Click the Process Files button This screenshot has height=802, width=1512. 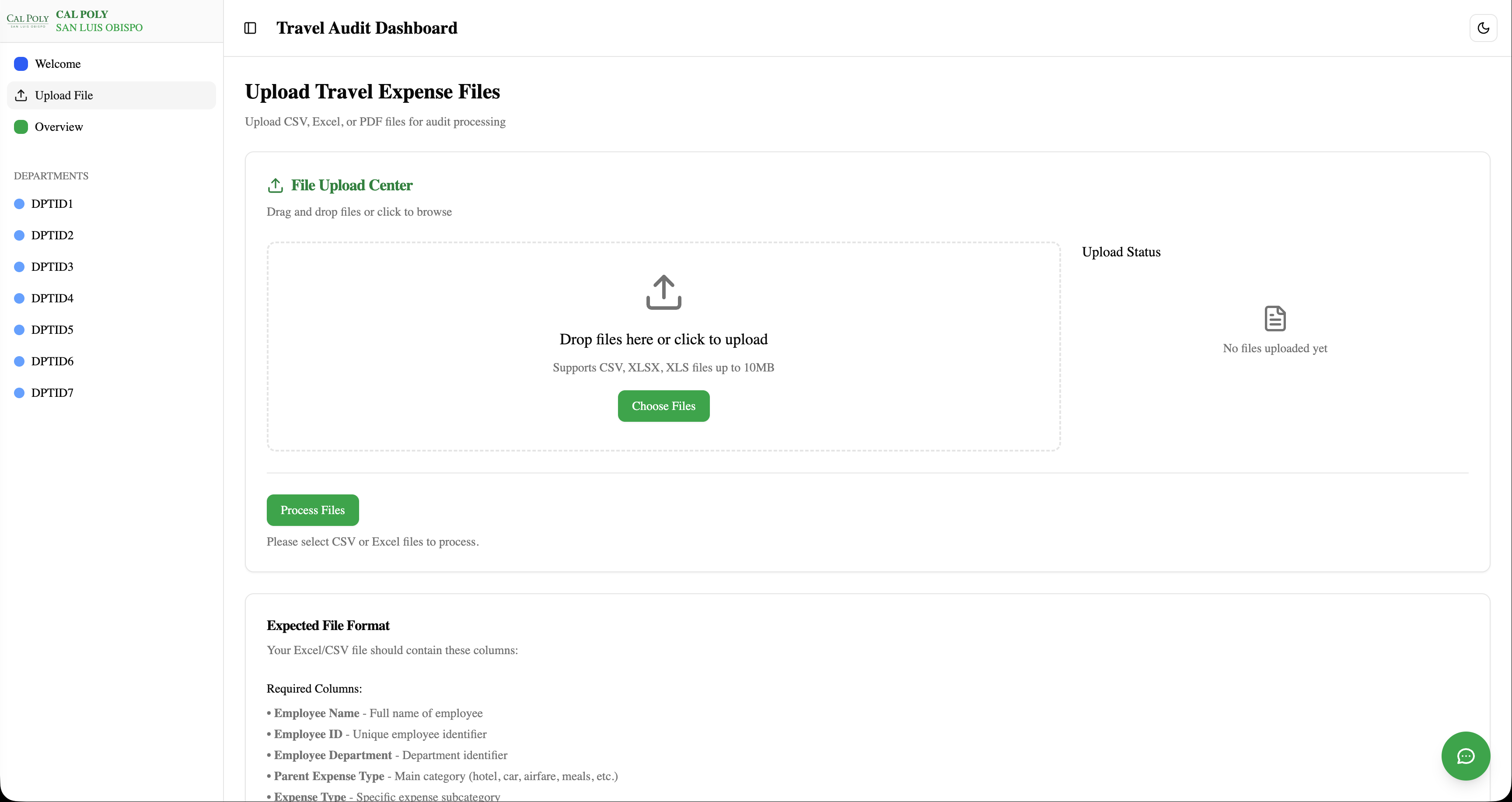[312, 510]
